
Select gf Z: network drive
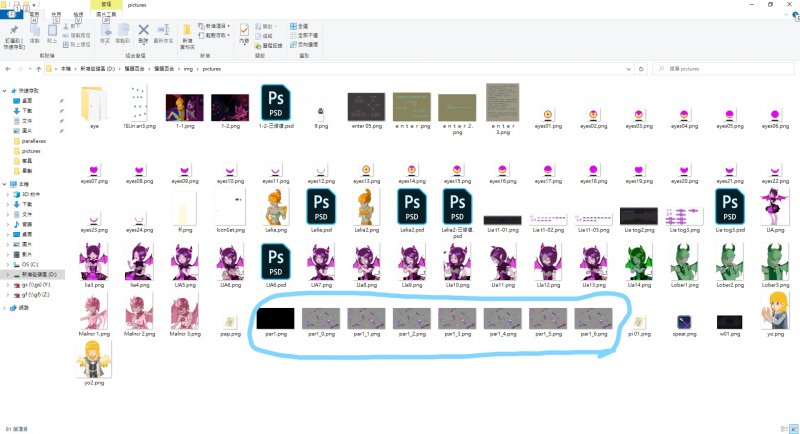[x=35, y=295]
